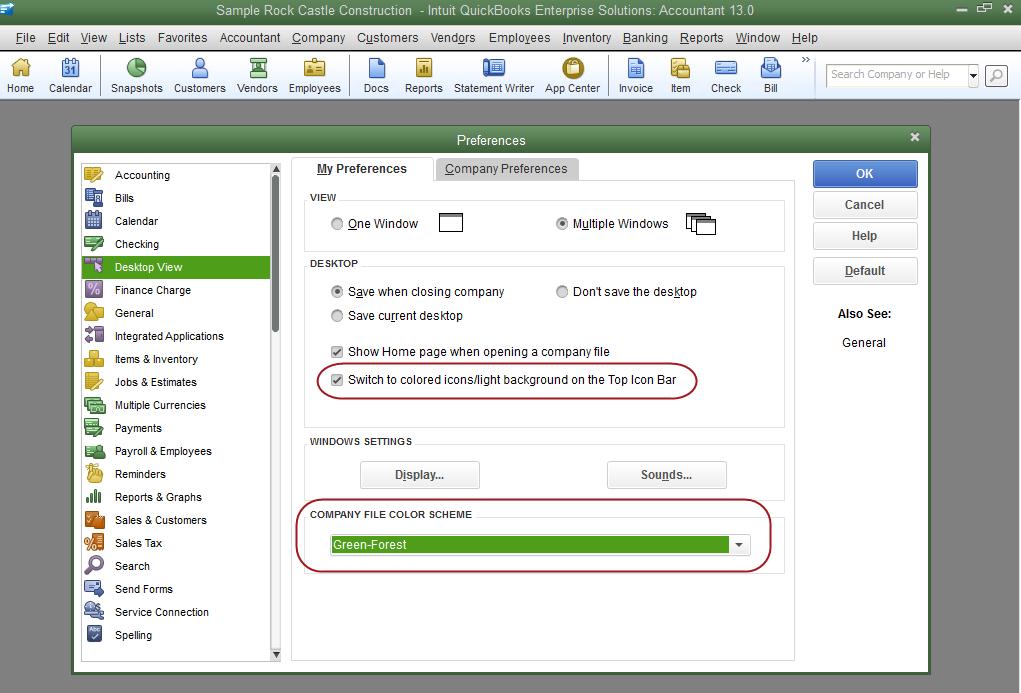Open Item toolbar icon
The image size is (1021, 693).
click(x=680, y=75)
